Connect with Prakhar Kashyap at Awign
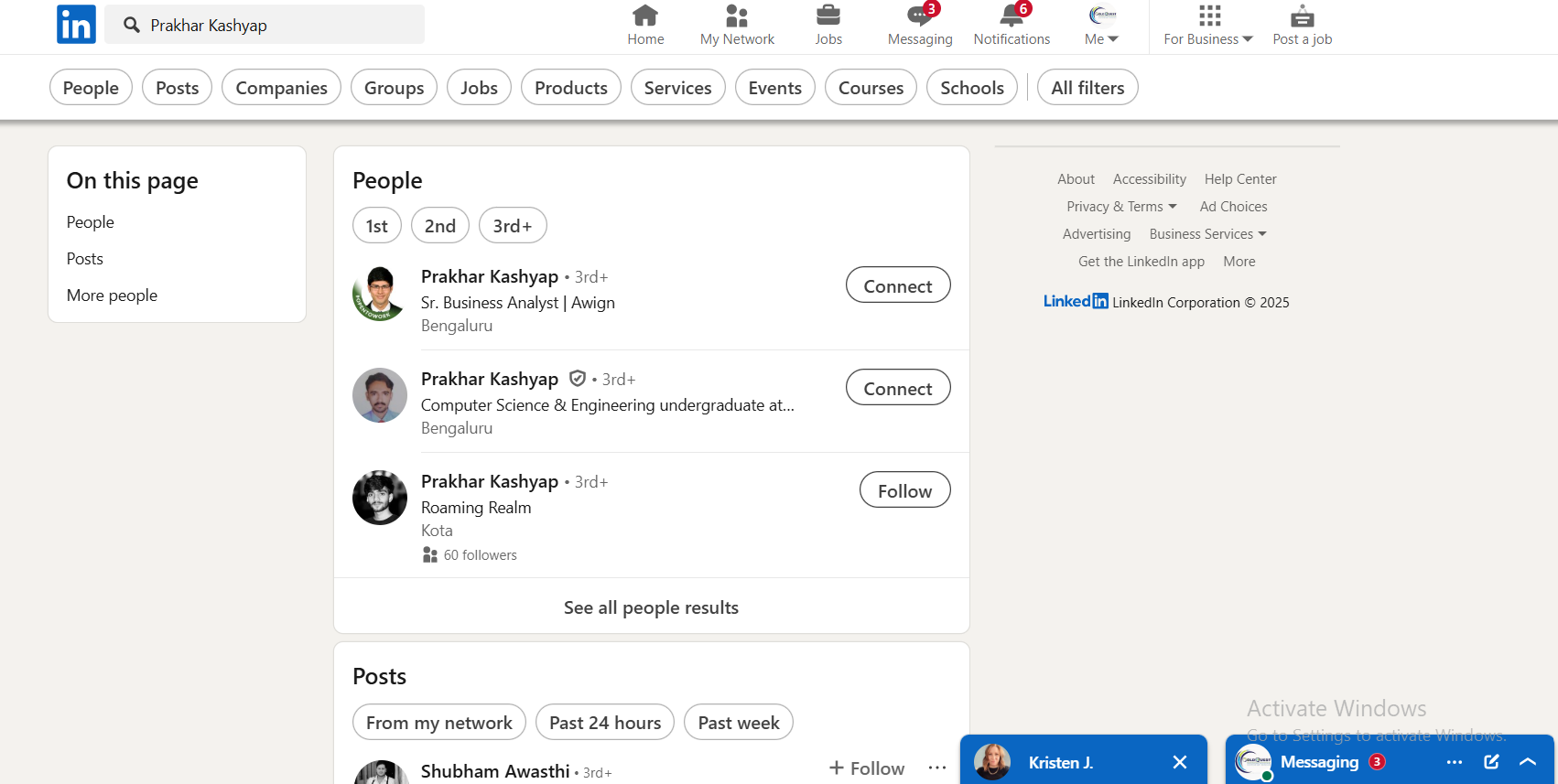 [898, 285]
